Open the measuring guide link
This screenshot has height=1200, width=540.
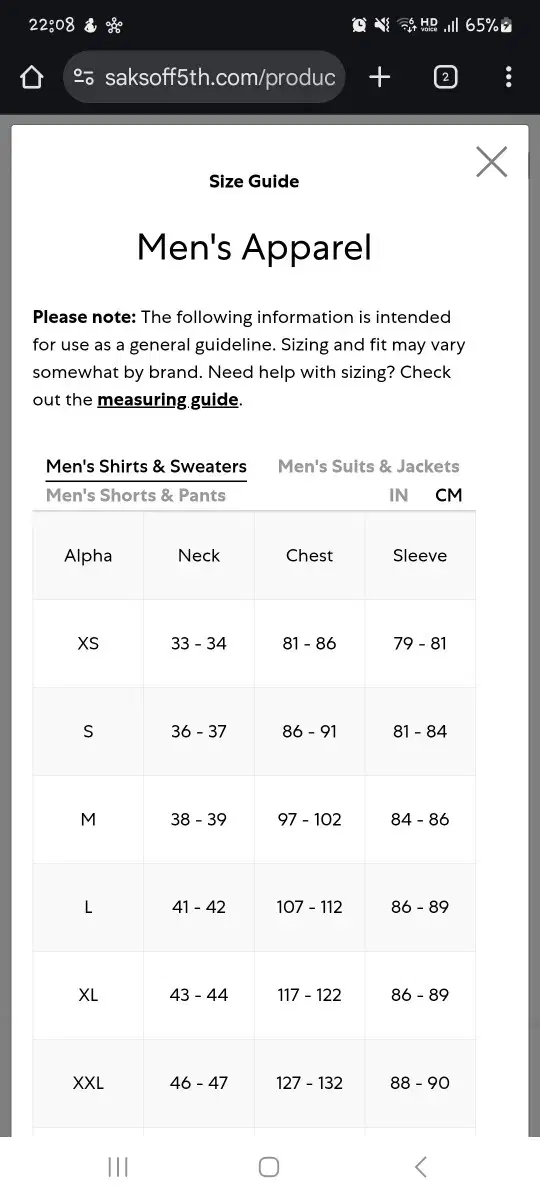167,400
